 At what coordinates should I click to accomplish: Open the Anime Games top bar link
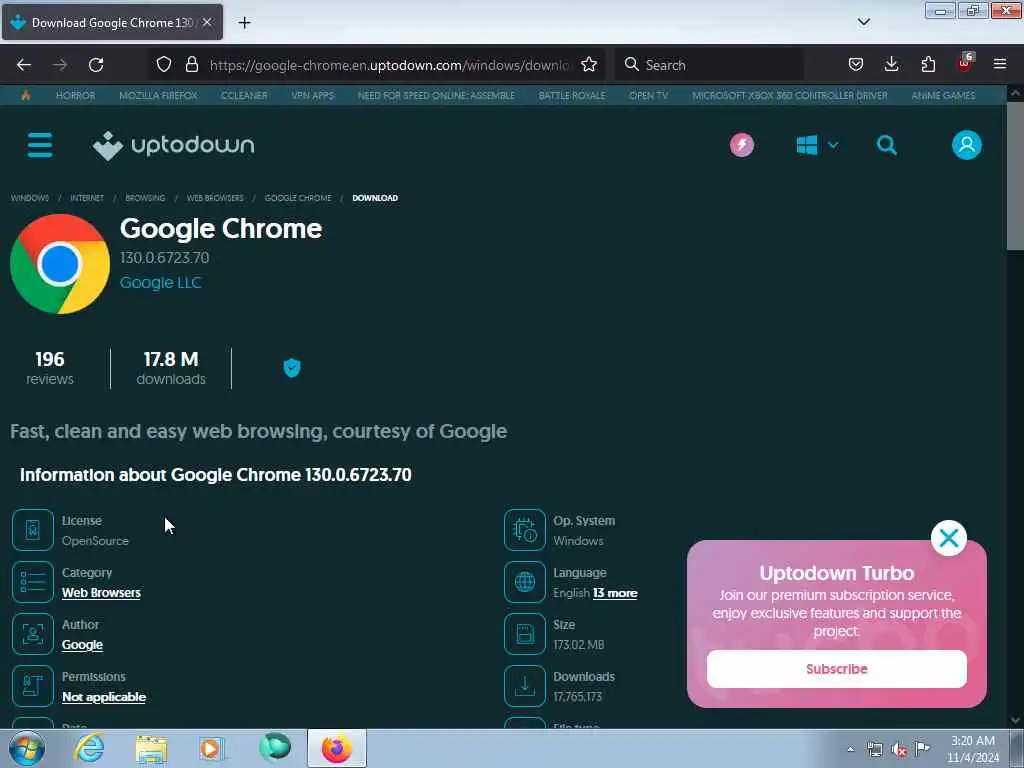coord(943,95)
